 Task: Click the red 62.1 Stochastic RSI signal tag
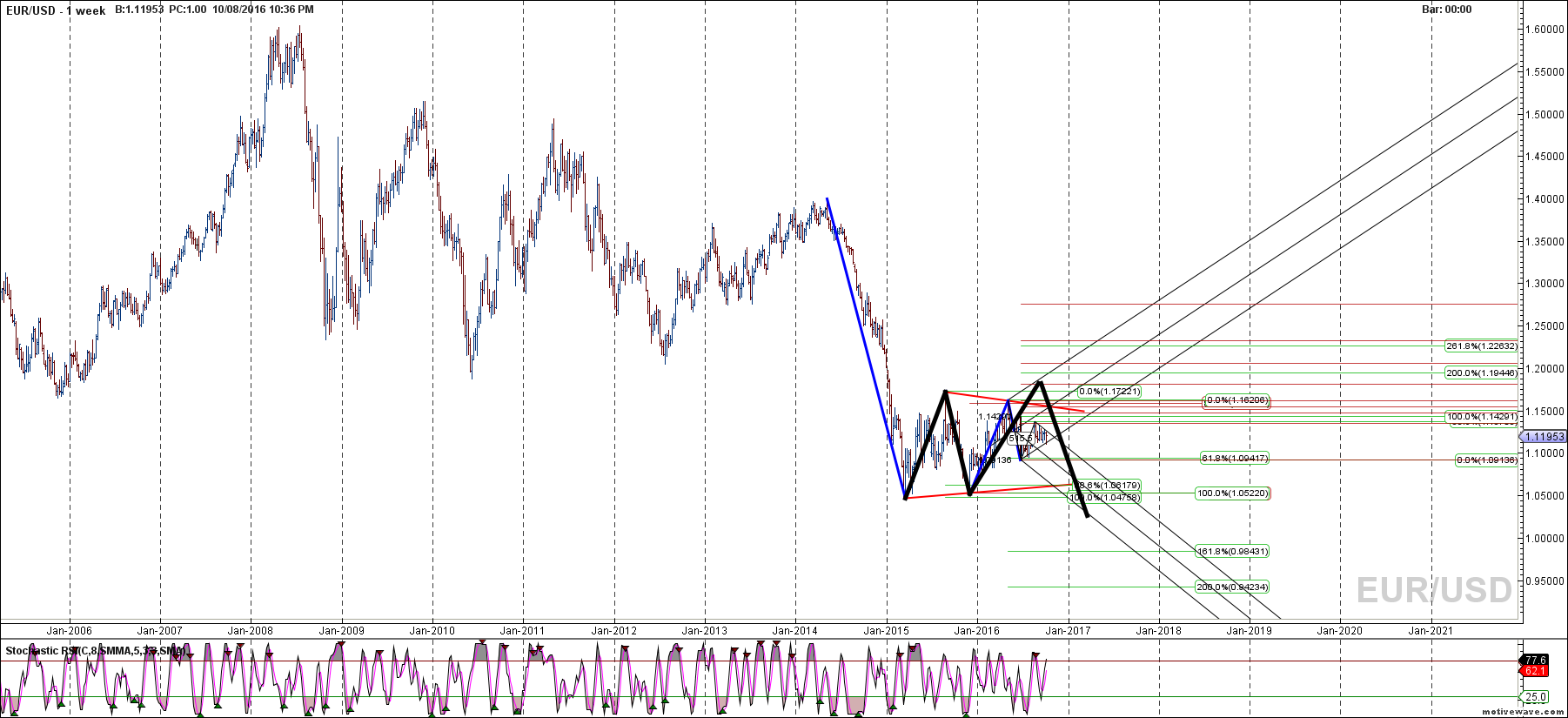pyautogui.click(x=1535, y=671)
